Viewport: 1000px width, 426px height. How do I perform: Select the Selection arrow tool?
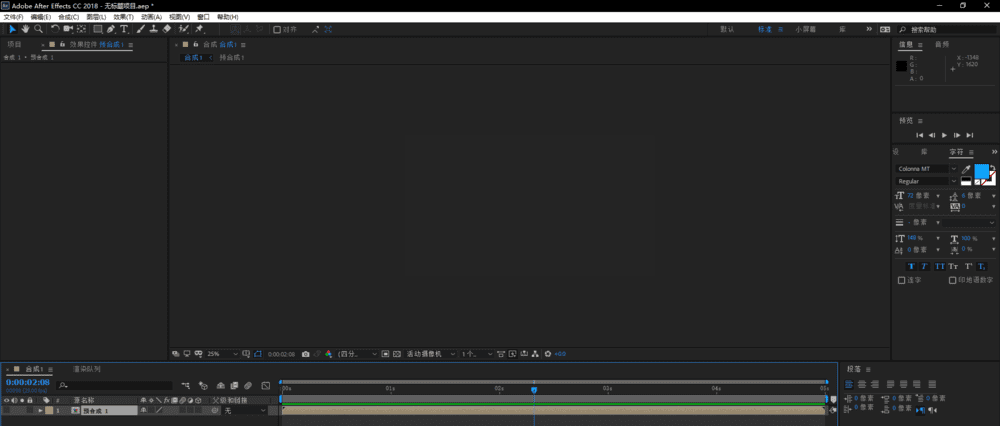pyautogui.click(x=12, y=29)
